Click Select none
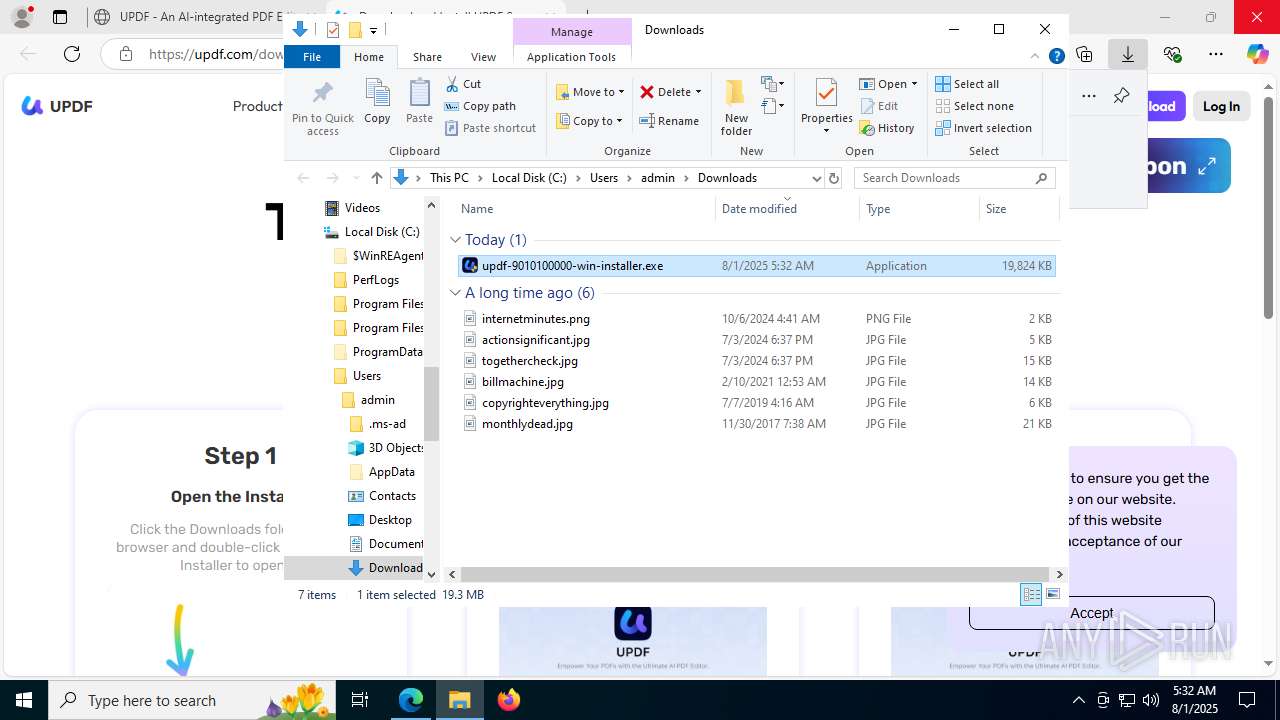This screenshot has height=720, width=1280. [x=974, y=106]
